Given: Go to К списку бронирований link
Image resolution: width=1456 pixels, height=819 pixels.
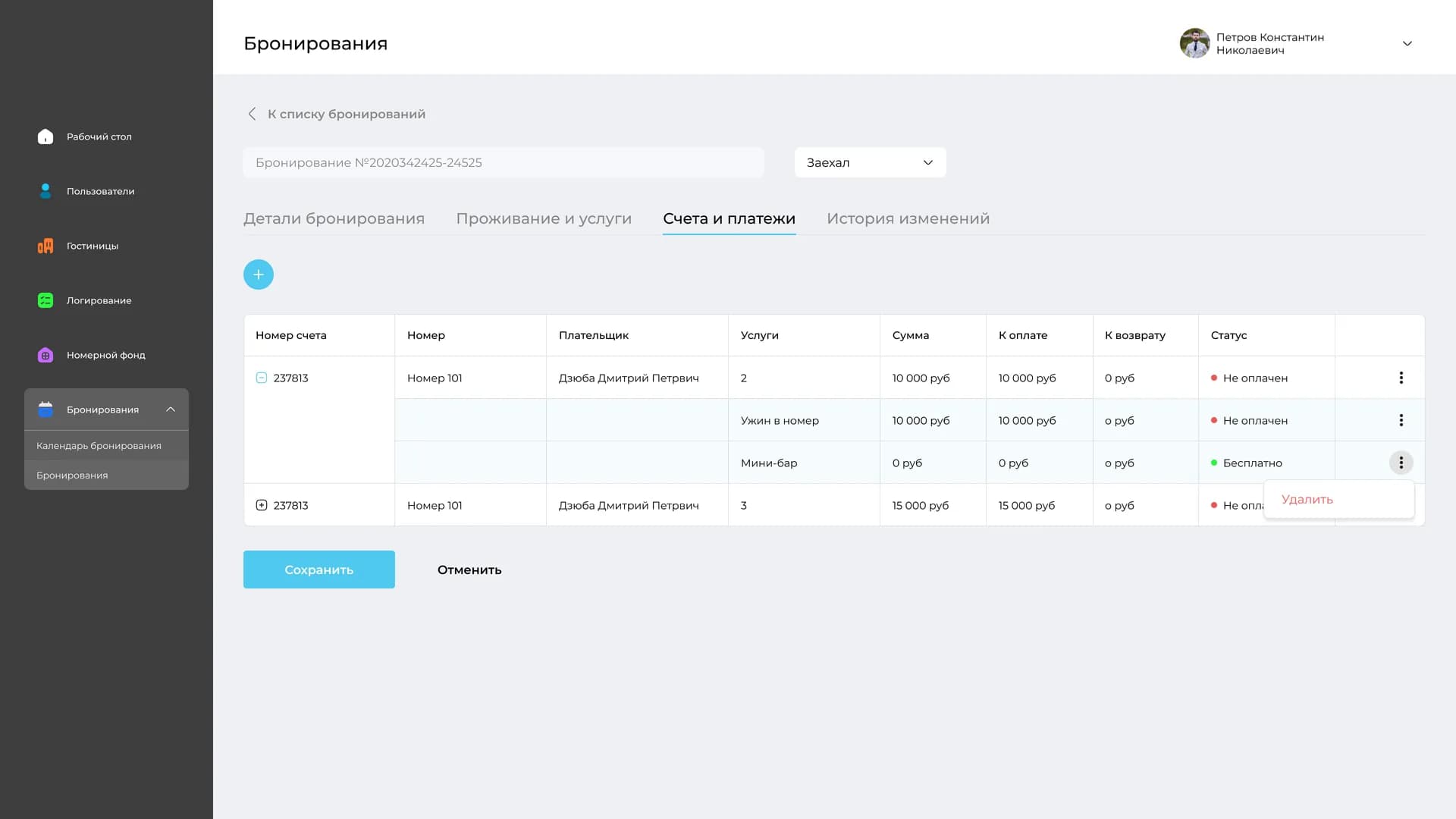Looking at the screenshot, I should click(347, 114).
